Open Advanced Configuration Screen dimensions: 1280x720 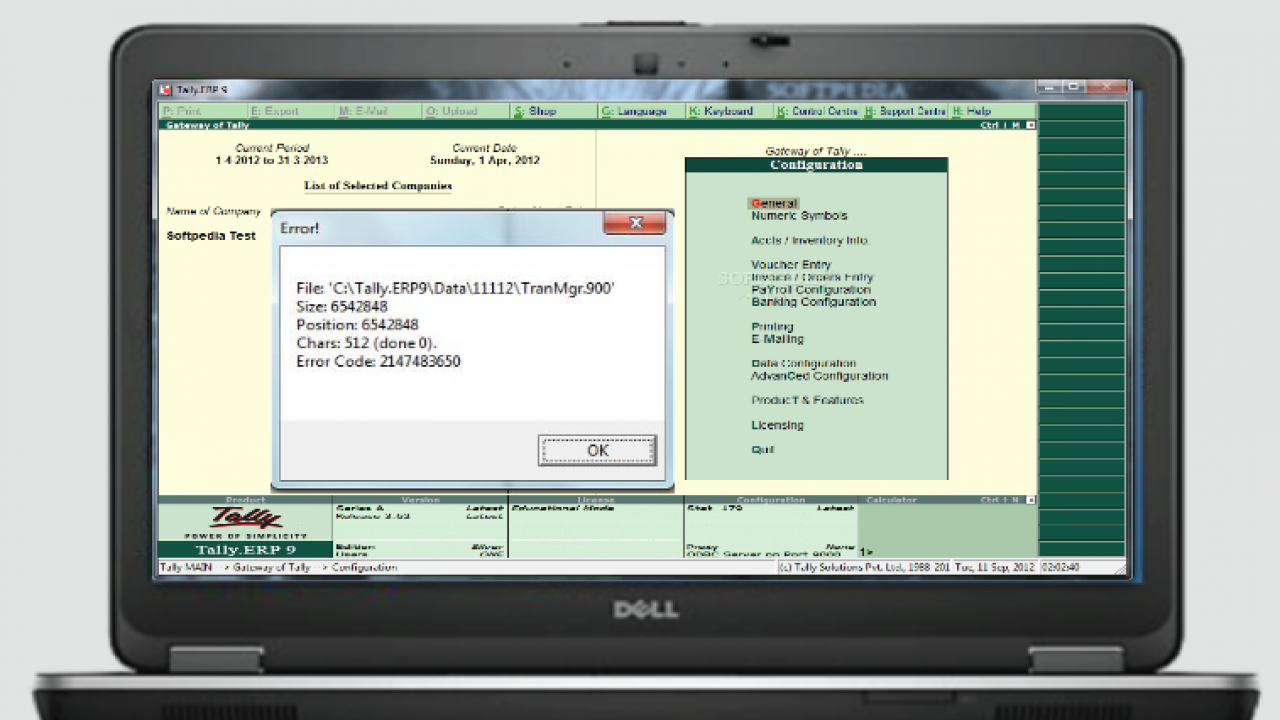coord(819,376)
